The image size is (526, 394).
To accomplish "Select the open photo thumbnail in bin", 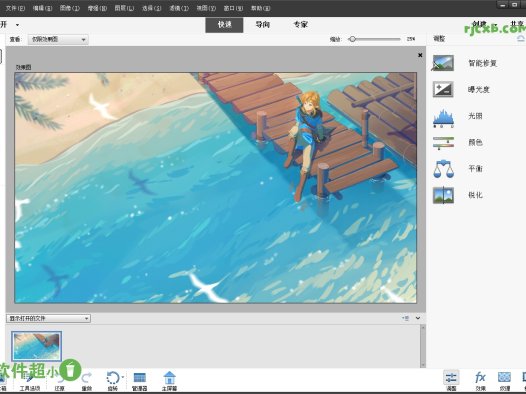I will 36,346.
